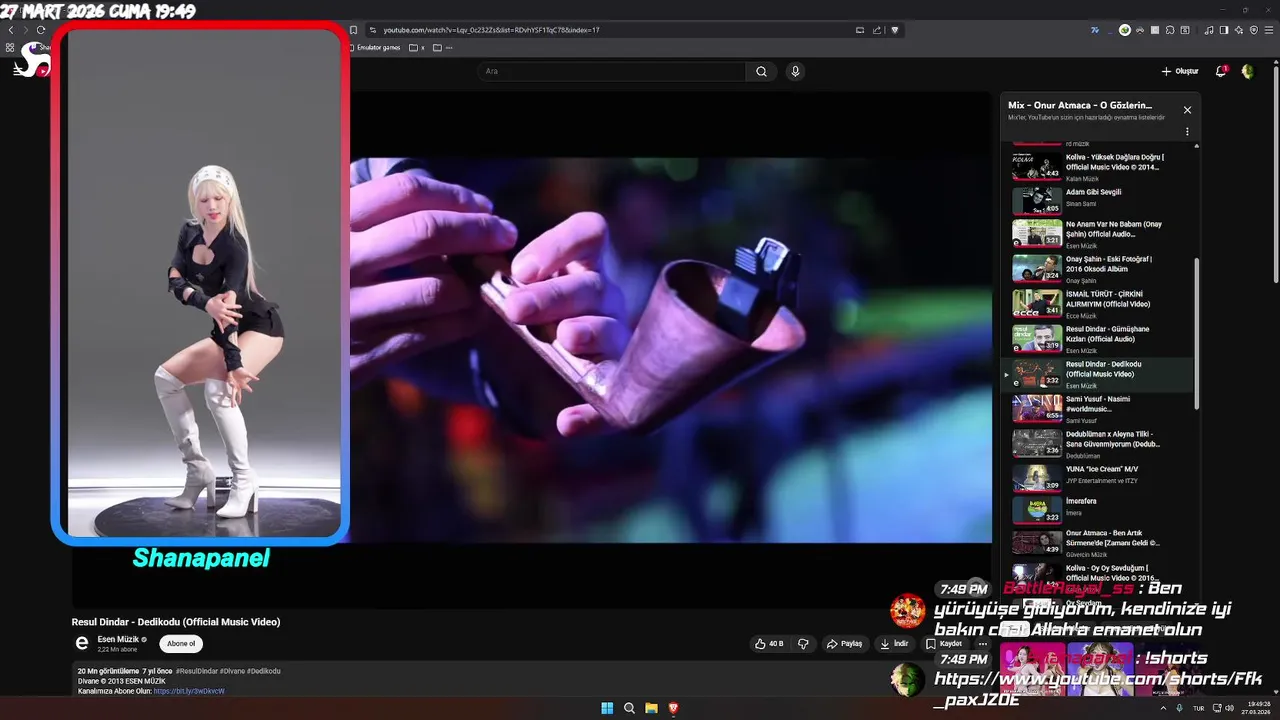Open the bookmark folder labeled x
This screenshot has height=720, width=1280.
[417, 47]
